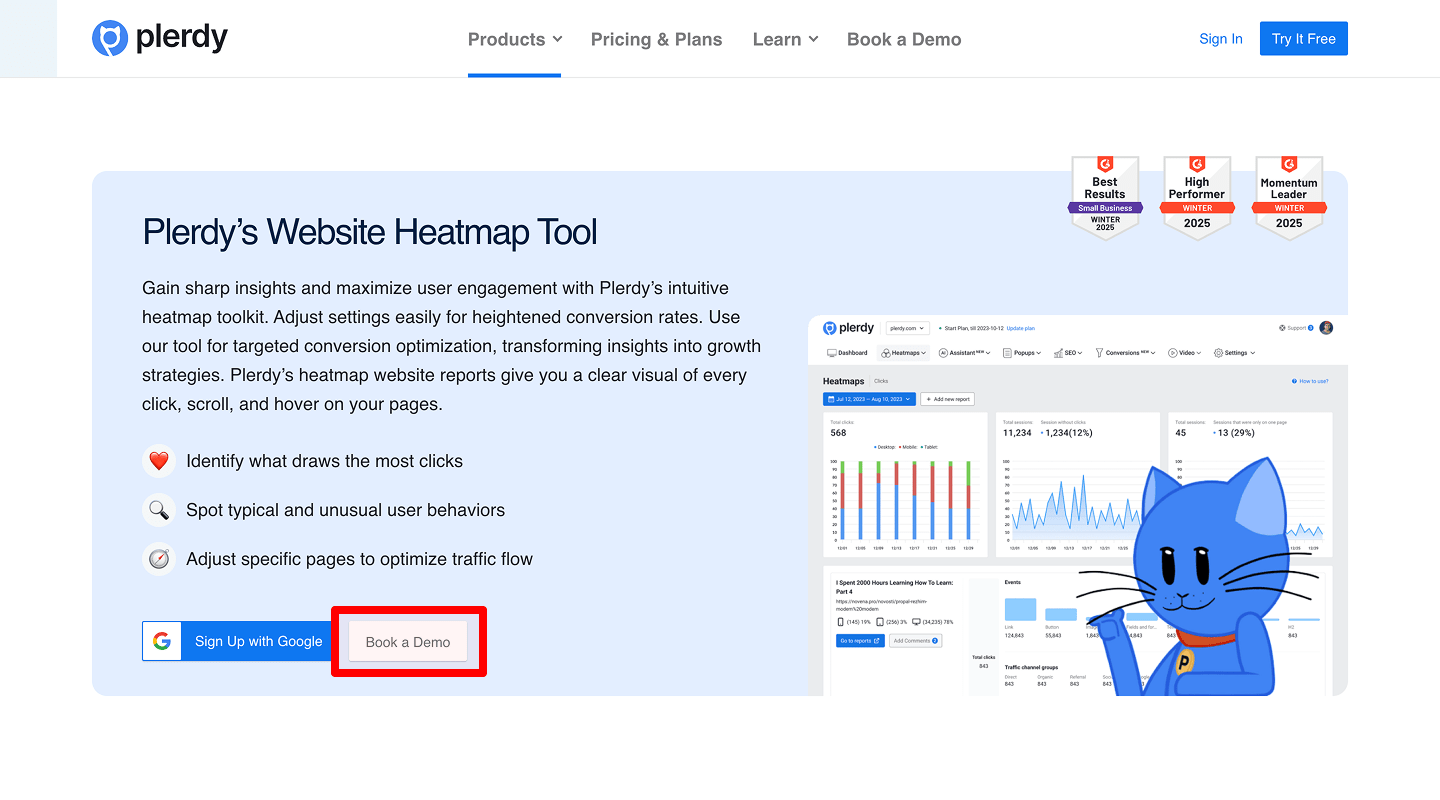Click the Try It Free button
The width and height of the screenshot is (1440, 800).
click(x=1303, y=38)
